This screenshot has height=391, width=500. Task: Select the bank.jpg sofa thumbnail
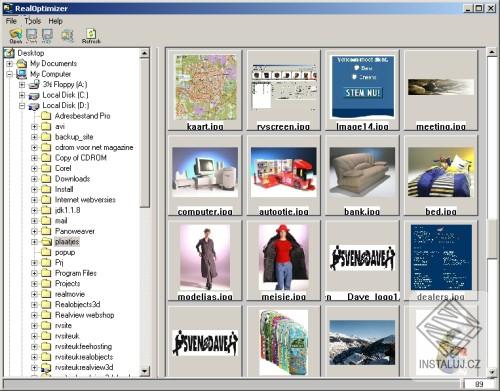[x=362, y=172]
